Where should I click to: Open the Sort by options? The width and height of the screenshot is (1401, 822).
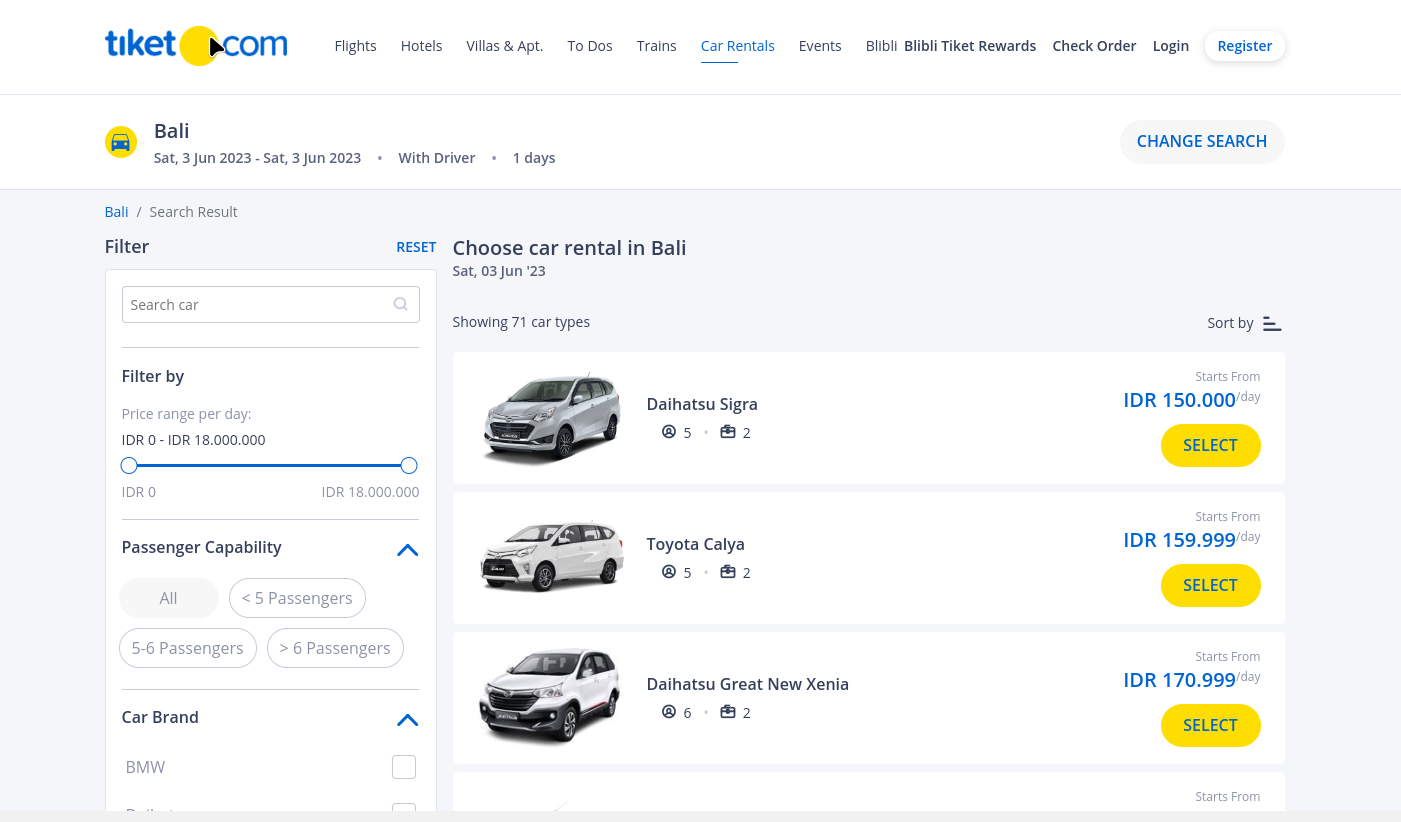click(x=1244, y=323)
